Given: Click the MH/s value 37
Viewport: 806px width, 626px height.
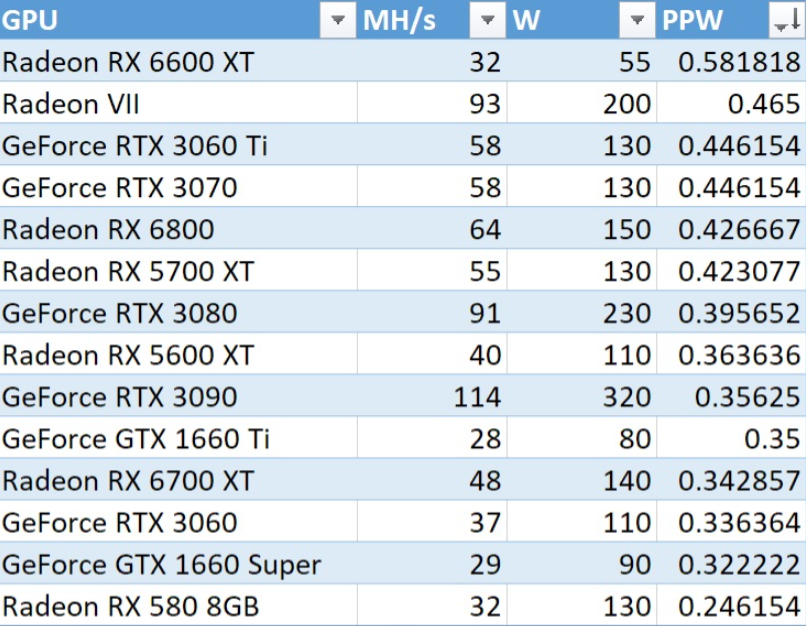Looking at the screenshot, I should (485, 522).
